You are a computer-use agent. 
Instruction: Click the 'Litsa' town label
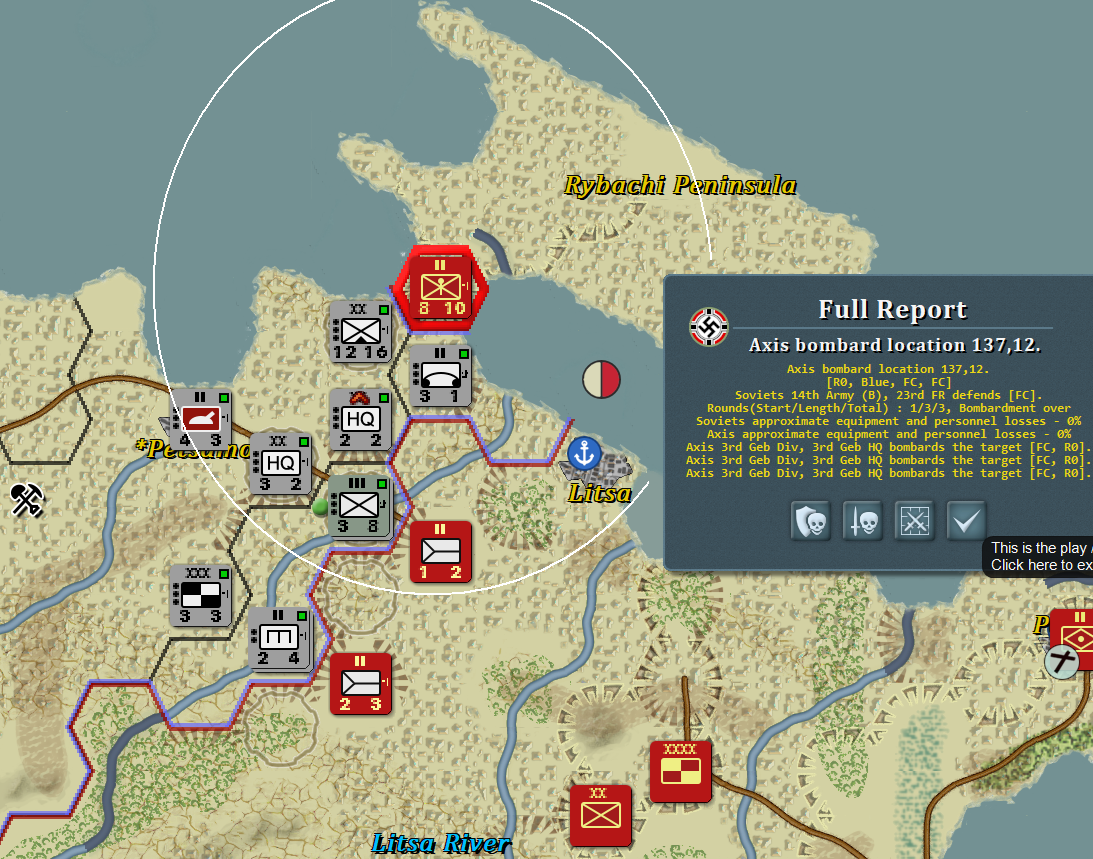tap(599, 494)
